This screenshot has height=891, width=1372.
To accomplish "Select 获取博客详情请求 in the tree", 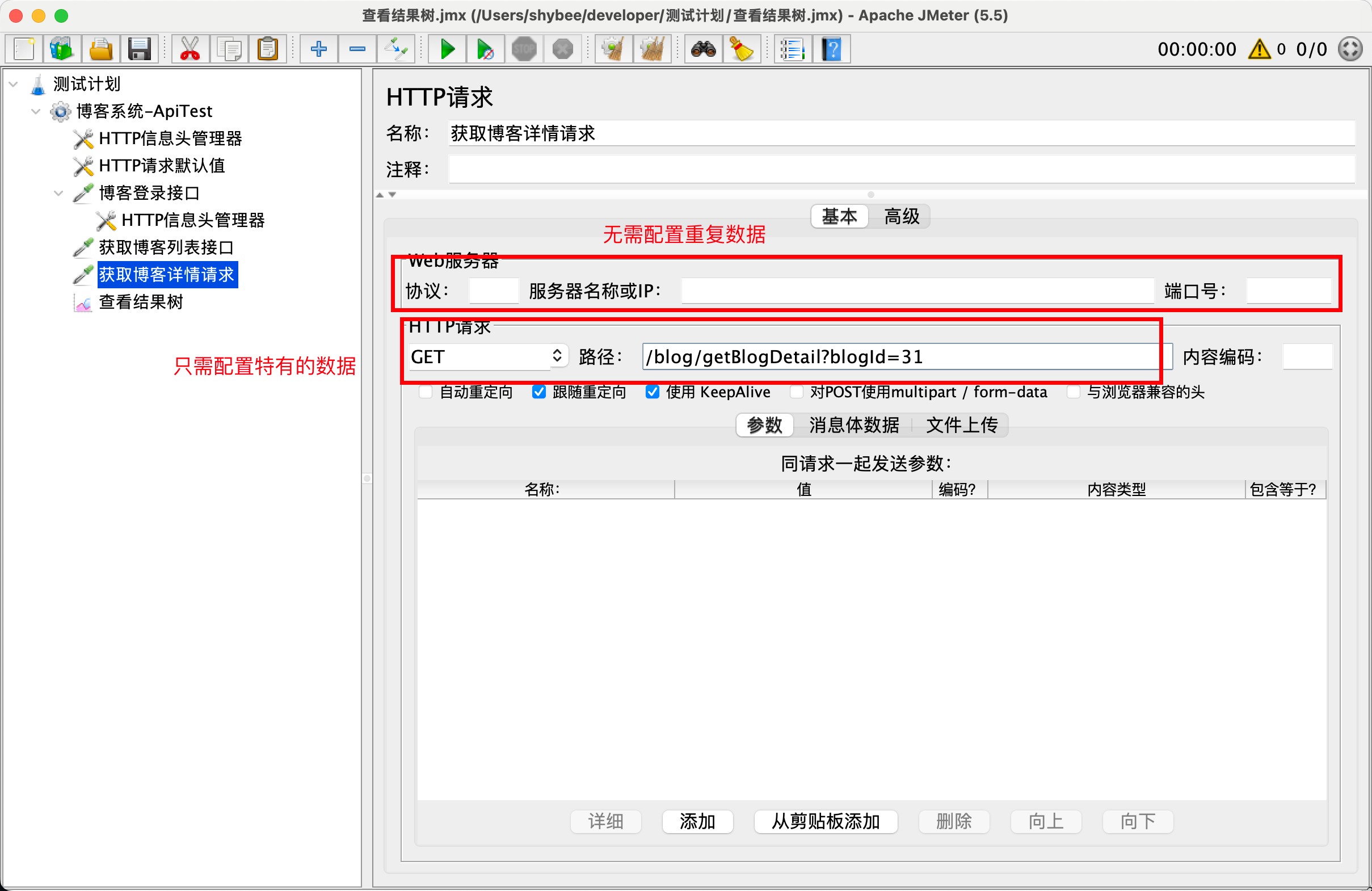I will coord(167,275).
